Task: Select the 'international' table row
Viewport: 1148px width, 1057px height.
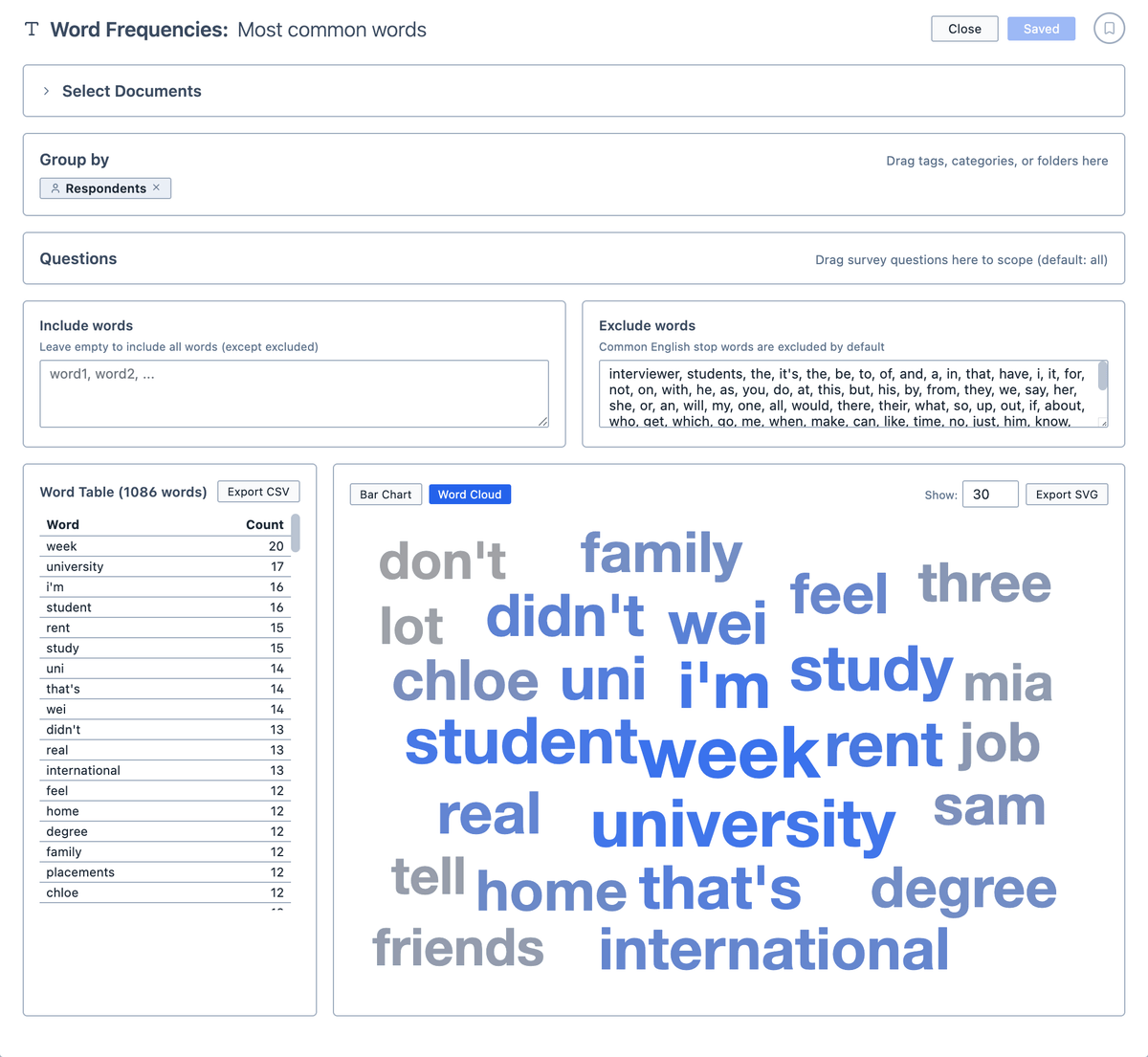Action: [165, 770]
